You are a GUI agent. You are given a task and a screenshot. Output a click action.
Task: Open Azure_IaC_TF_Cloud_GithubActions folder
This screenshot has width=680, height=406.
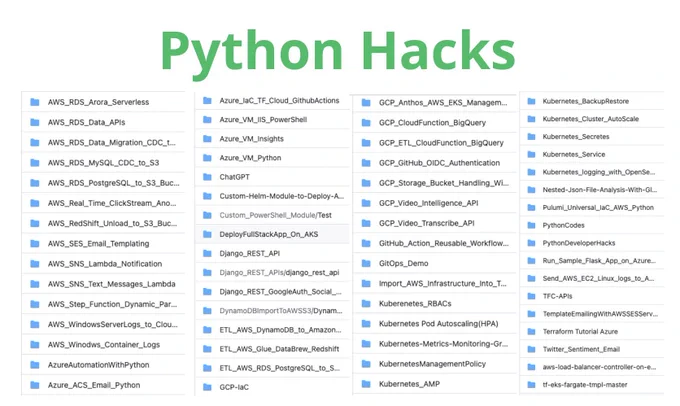[279, 101]
